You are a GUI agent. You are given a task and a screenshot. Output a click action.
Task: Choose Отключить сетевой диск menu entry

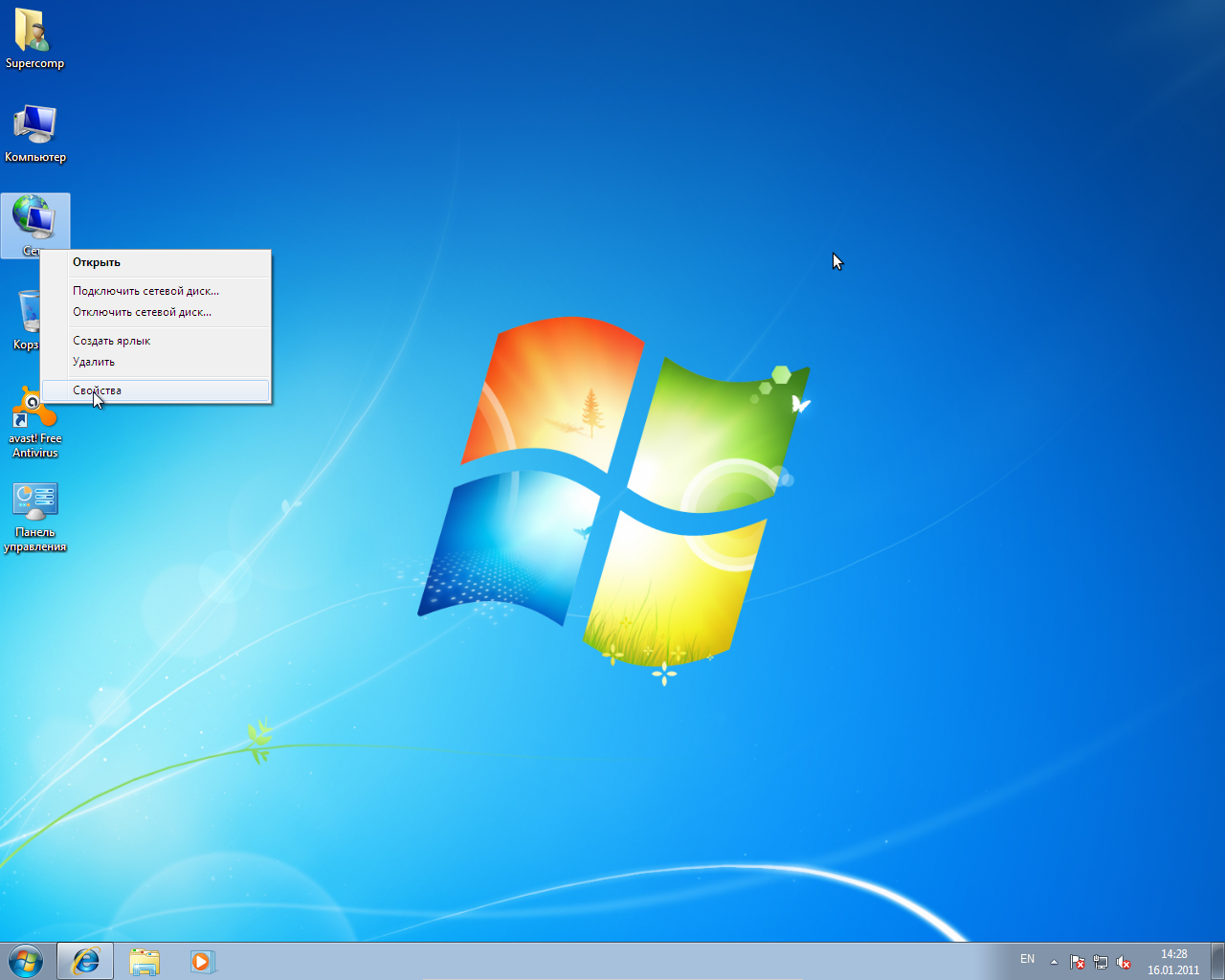156,312
